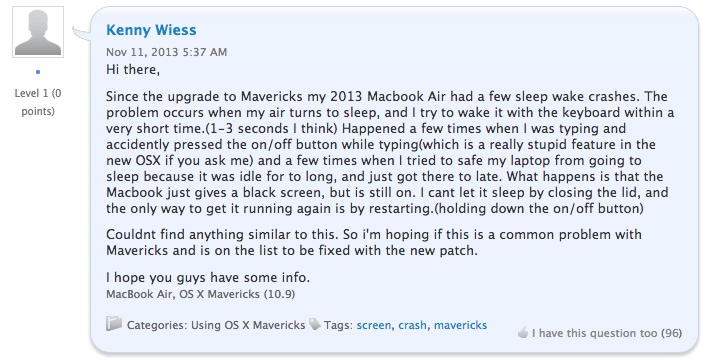Click the post timestamp Nov 11, 2013
Screen dimensions: 714x360
(166, 52)
